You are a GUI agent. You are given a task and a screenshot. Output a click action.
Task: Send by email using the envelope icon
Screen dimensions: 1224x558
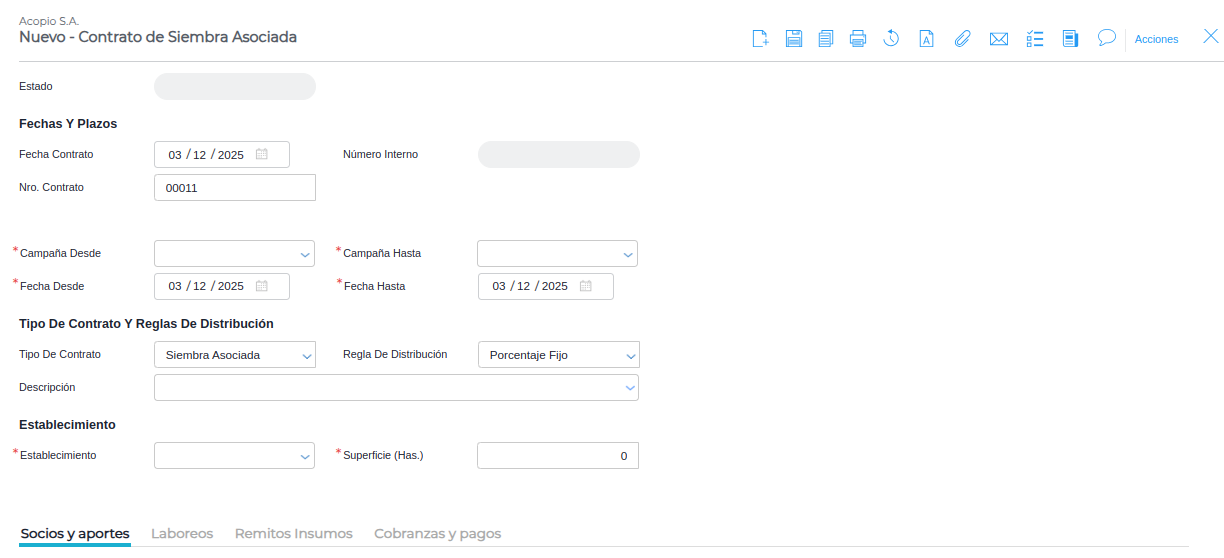point(998,39)
